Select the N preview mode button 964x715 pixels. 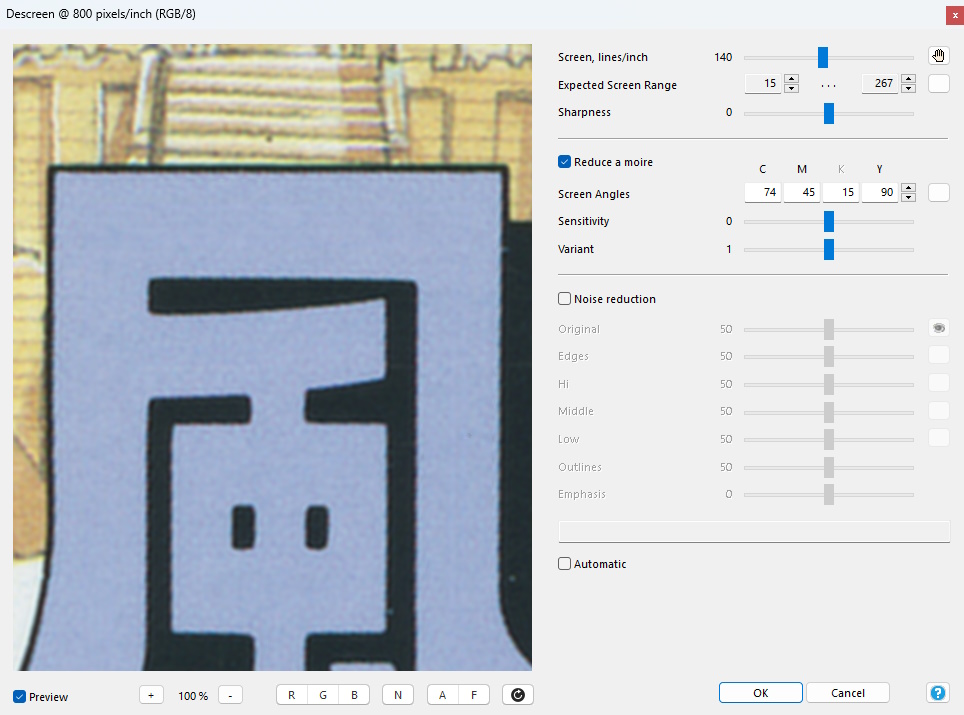pyautogui.click(x=397, y=695)
